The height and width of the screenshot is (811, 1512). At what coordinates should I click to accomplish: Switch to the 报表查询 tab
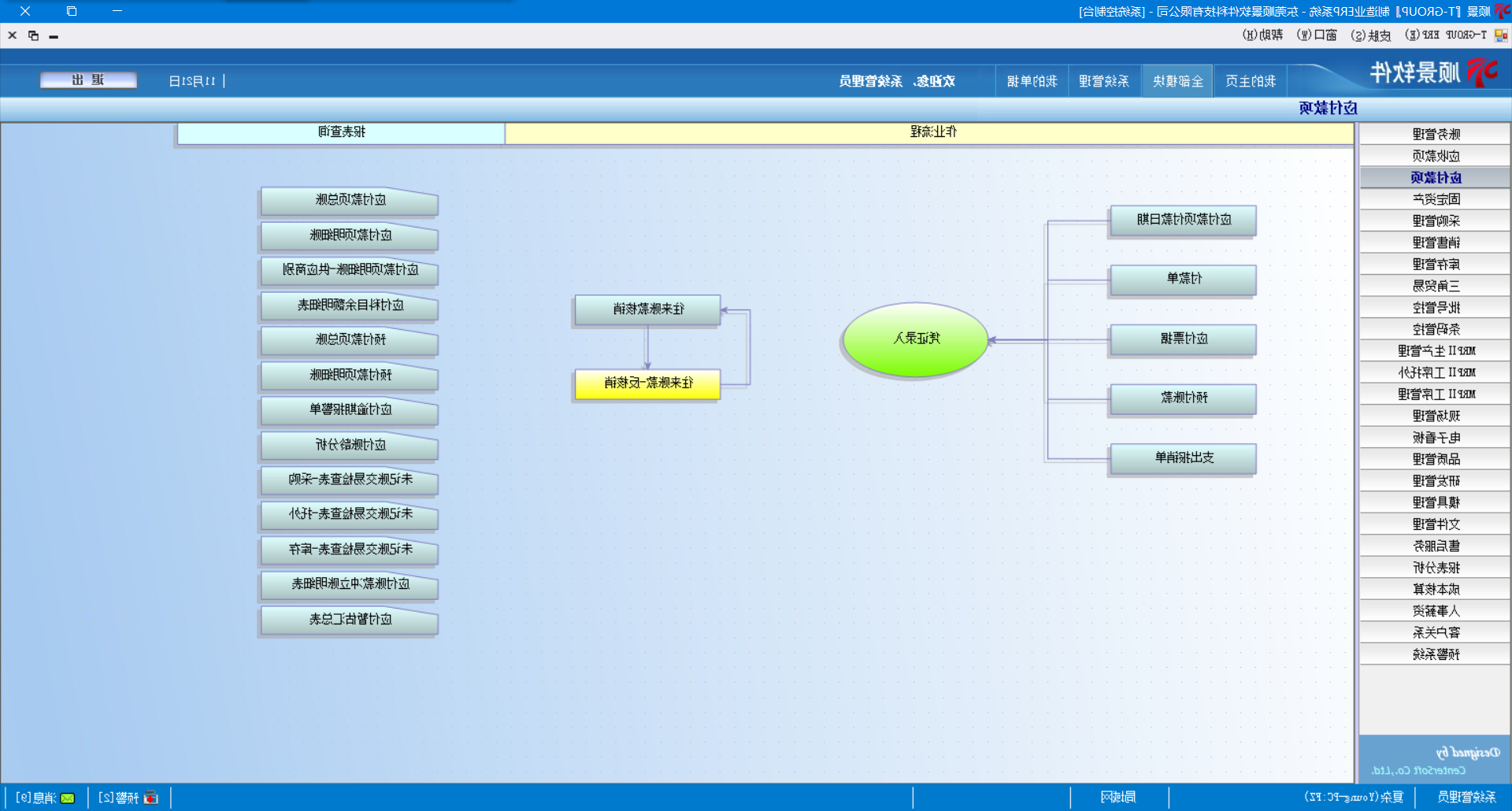(341, 132)
